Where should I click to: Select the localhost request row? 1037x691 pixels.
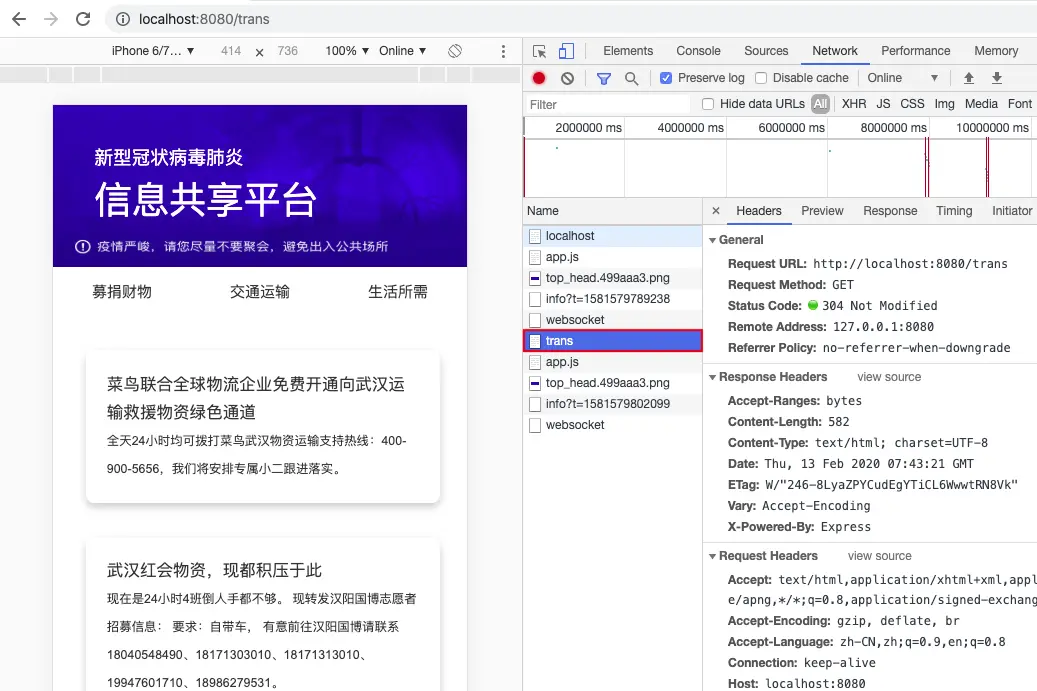(x=612, y=235)
